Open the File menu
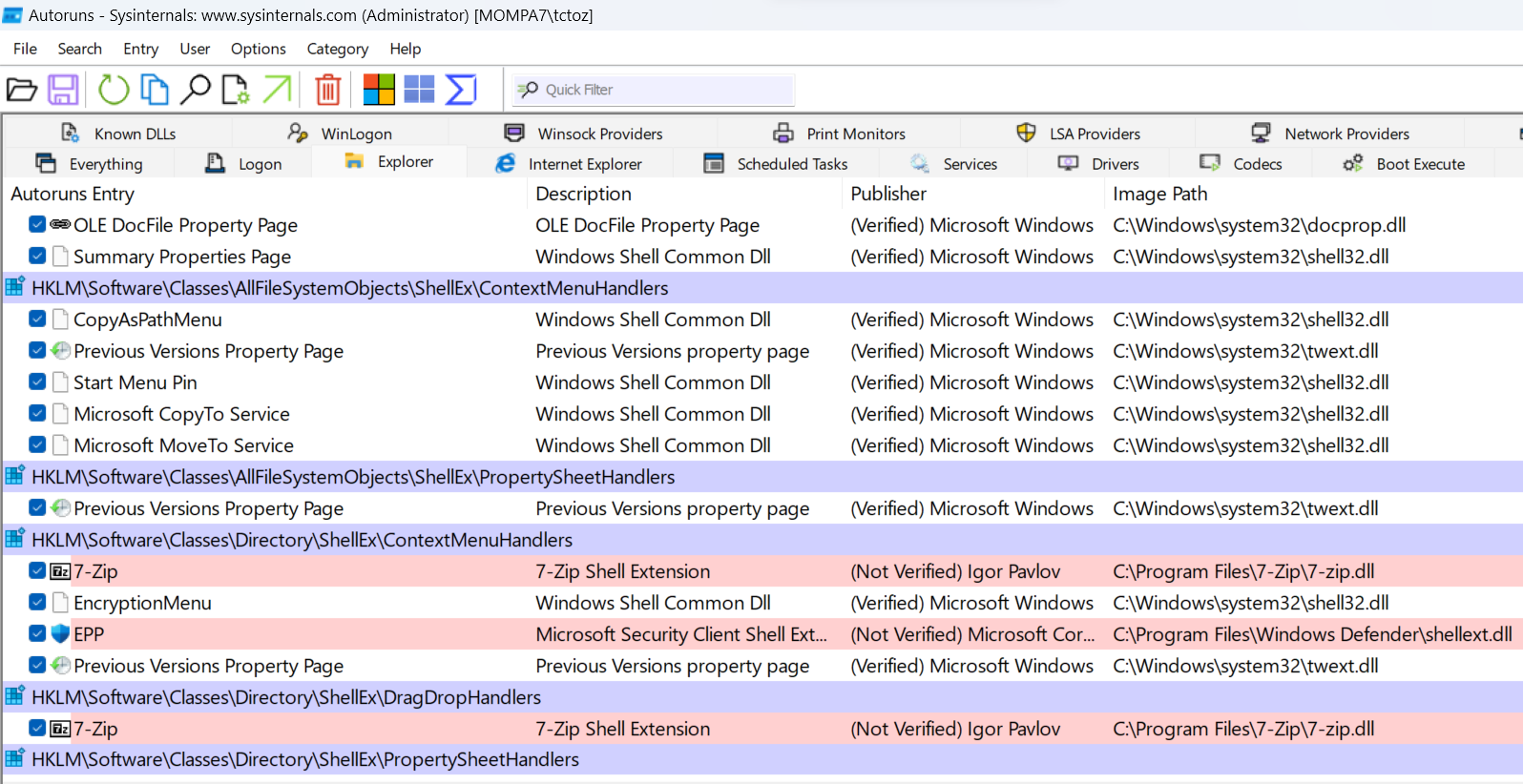Viewport: 1523px width, 784px height. click(x=25, y=49)
